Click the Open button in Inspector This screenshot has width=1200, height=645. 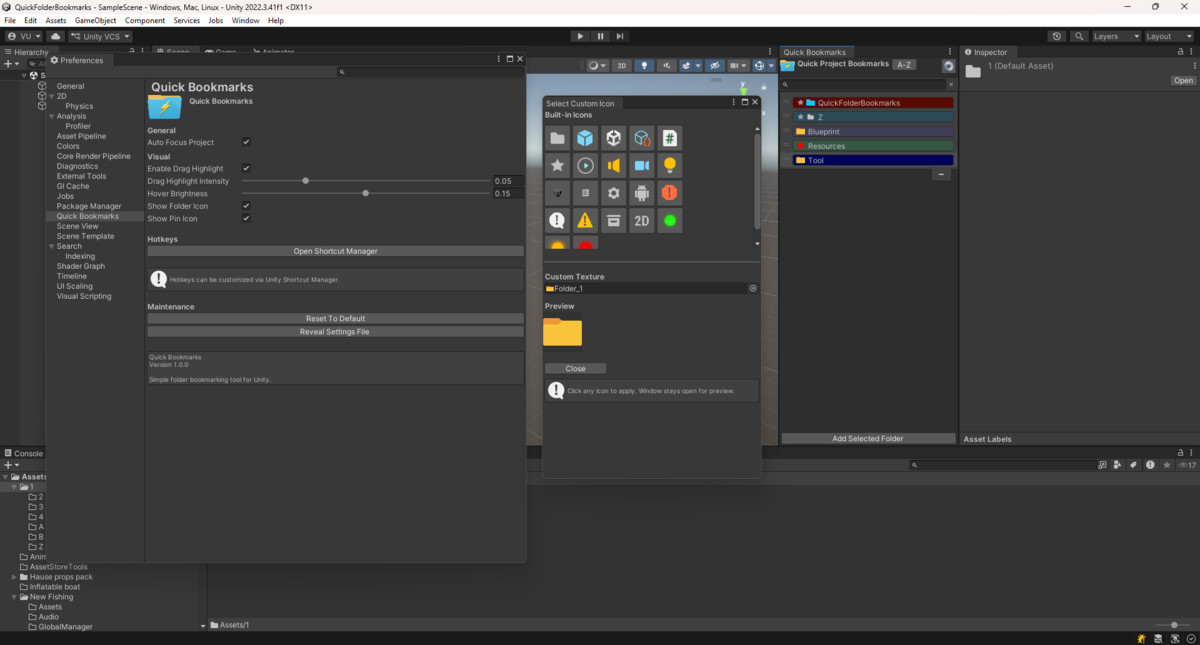click(x=1183, y=81)
